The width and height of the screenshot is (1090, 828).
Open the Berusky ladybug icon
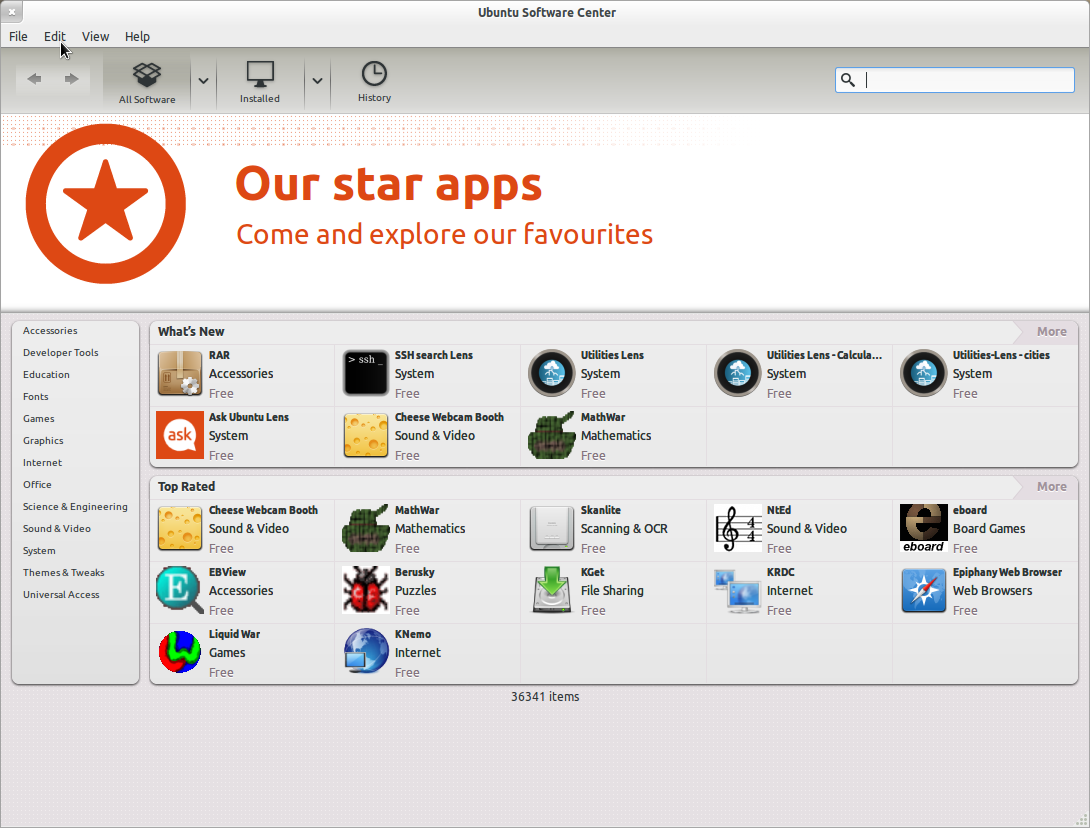point(366,590)
